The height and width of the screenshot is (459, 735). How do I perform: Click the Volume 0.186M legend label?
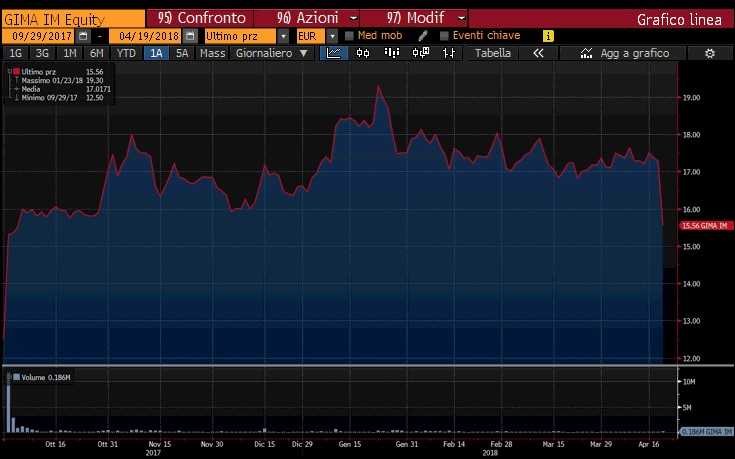(46, 377)
